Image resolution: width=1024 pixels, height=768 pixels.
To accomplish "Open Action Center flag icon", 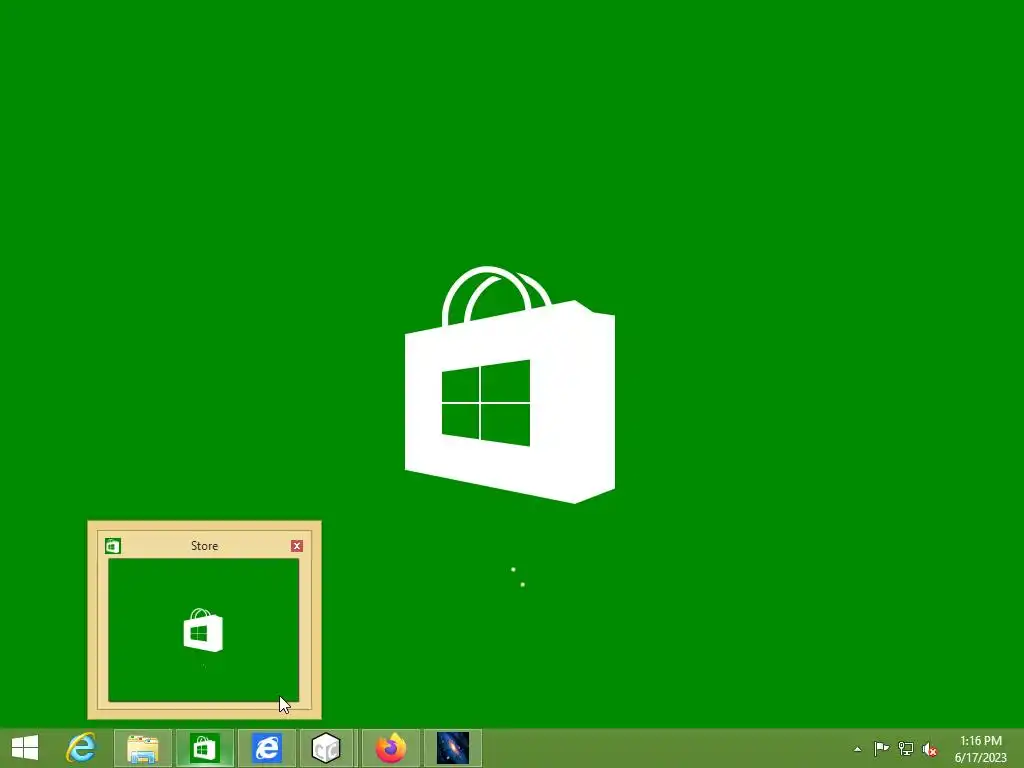I will coord(881,748).
